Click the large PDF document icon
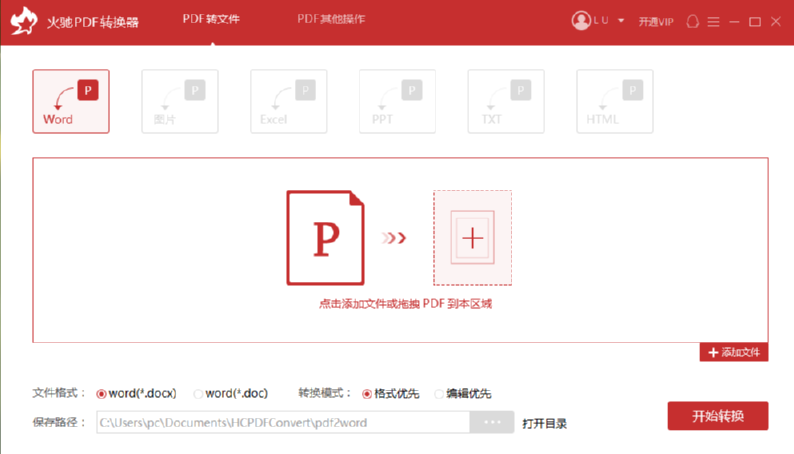Viewport: 794px width, 454px height. coord(325,238)
